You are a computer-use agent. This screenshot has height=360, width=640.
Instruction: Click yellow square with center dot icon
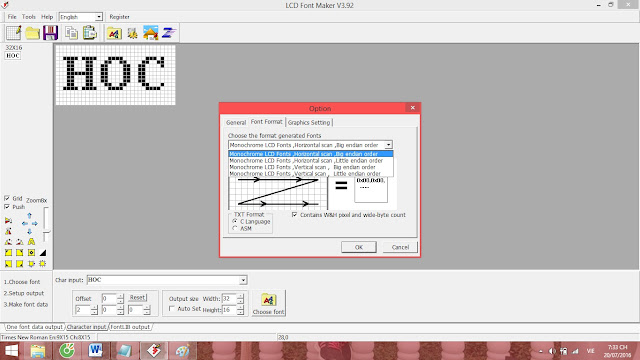31,253
